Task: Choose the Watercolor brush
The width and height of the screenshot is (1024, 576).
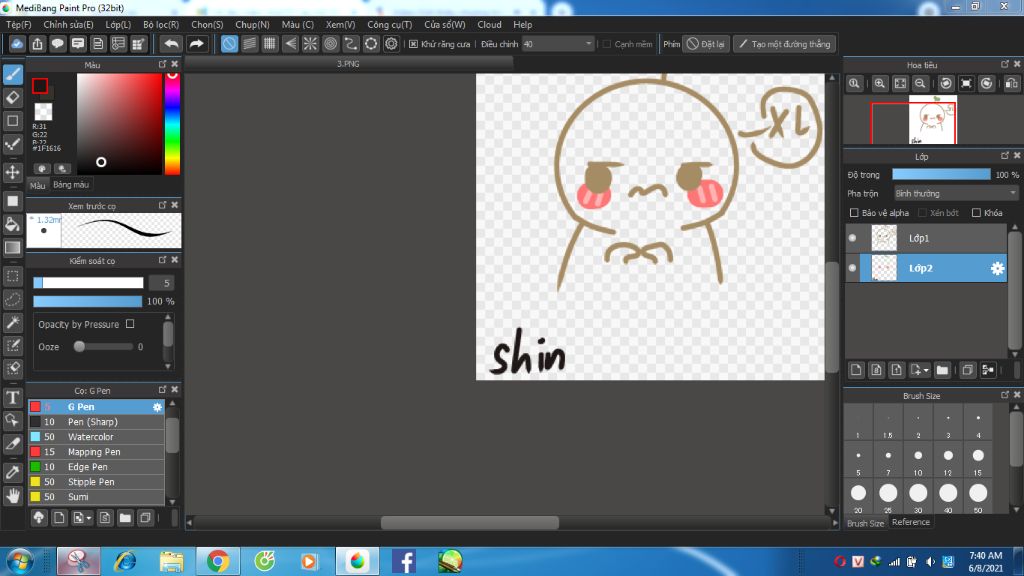Action: pyautogui.click(x=96, y=437)
